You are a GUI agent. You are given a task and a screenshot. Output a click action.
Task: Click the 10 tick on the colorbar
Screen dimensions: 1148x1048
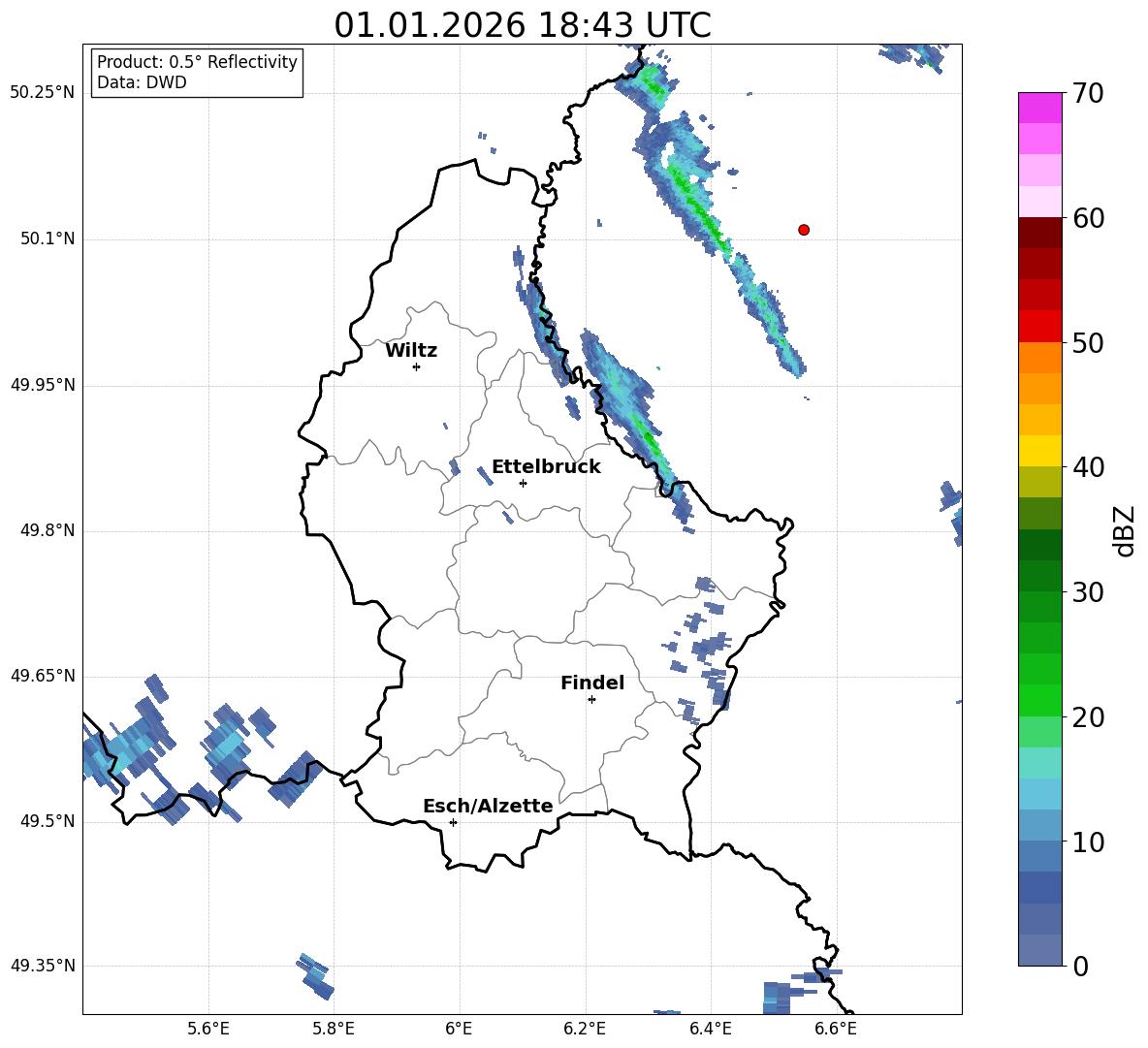[1088, 842]
